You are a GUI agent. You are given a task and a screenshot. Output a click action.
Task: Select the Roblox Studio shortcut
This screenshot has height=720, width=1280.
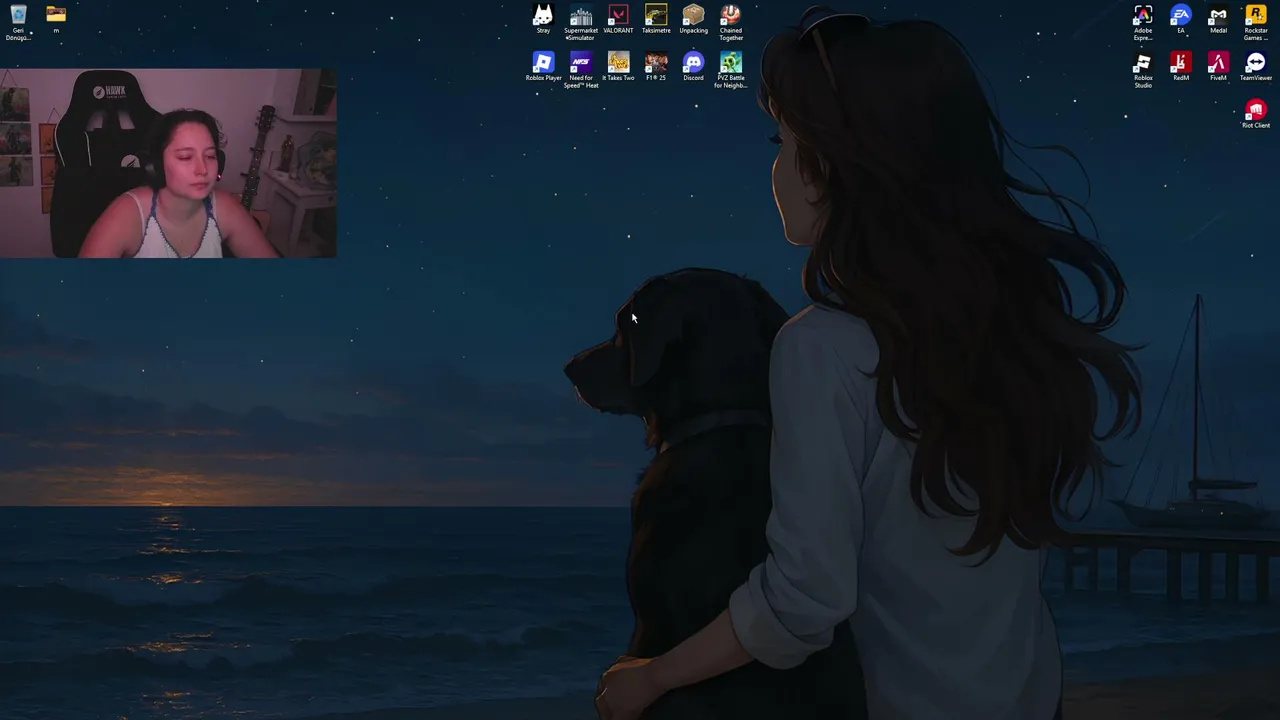tap(1143, 70)
